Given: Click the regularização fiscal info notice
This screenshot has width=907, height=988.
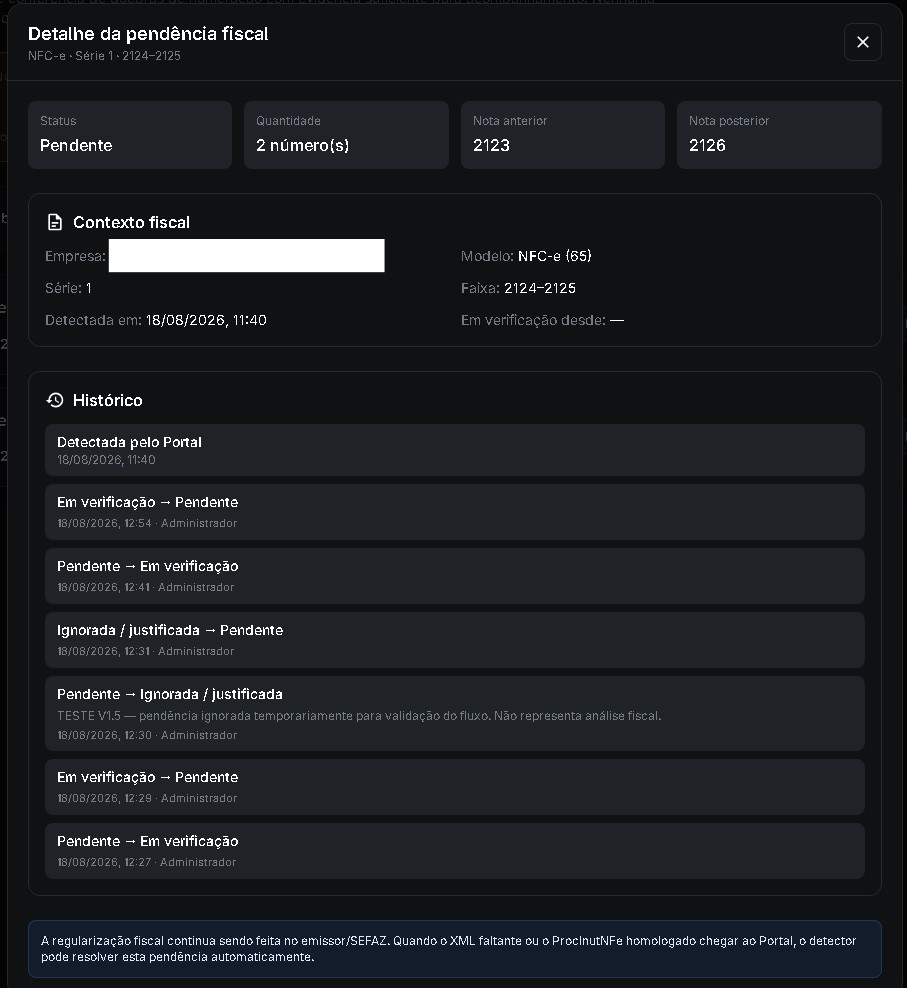Looking at the screenshot, I should click(x=454, y=949).
